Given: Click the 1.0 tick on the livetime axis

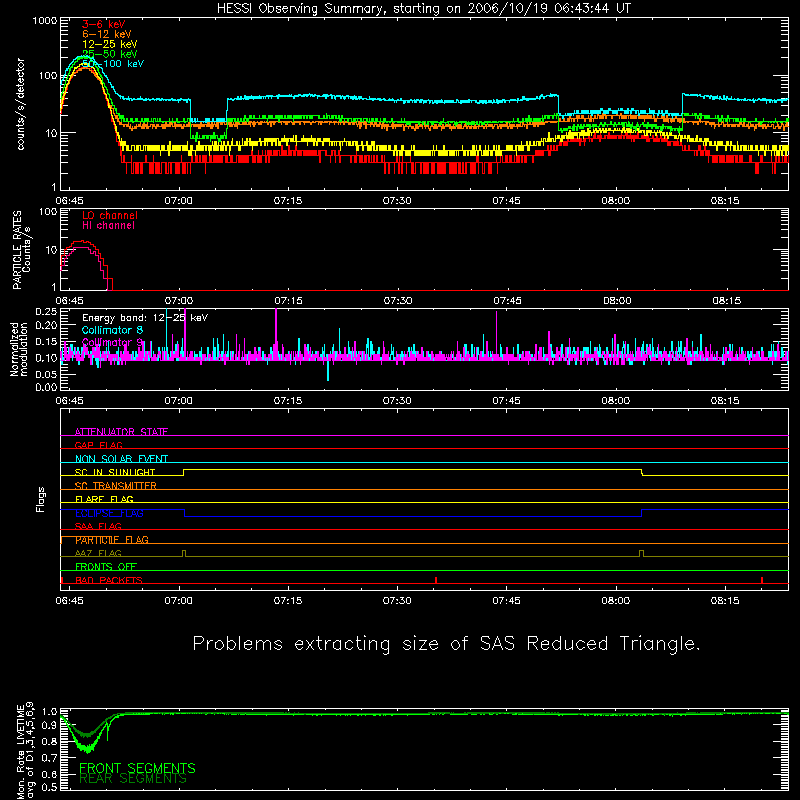Looking at the screenshot, I should coord(49,711).
